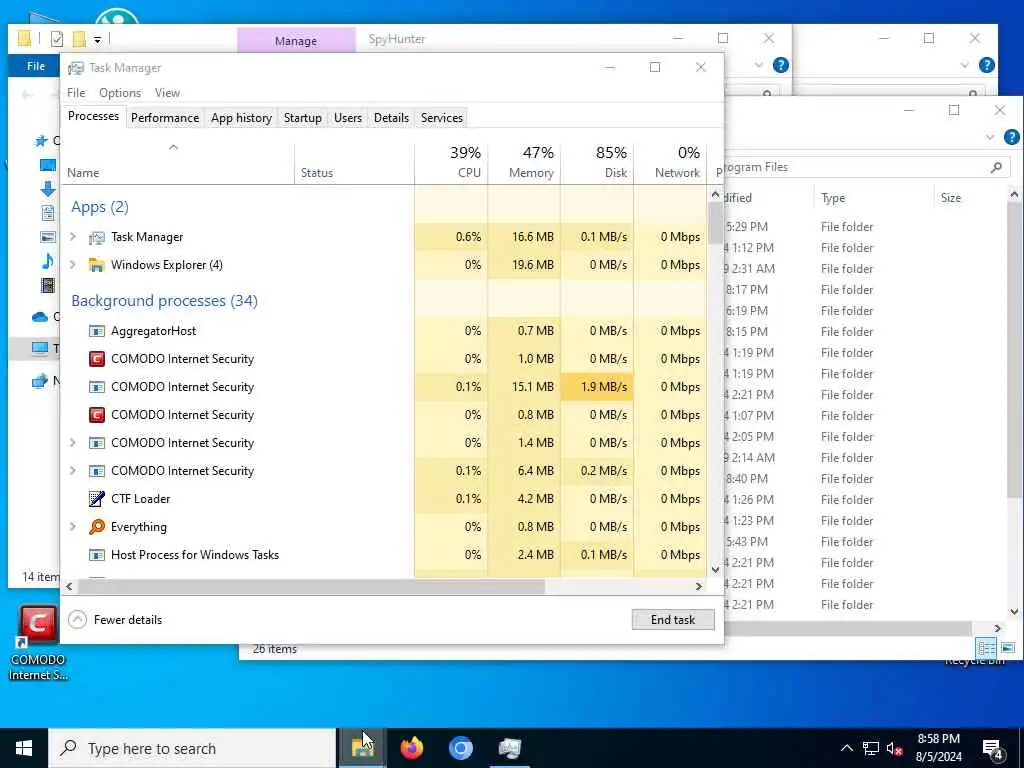Select the Windows Explorer folder icon row
The image size is (1024, 768).
(x=97, y=265)
